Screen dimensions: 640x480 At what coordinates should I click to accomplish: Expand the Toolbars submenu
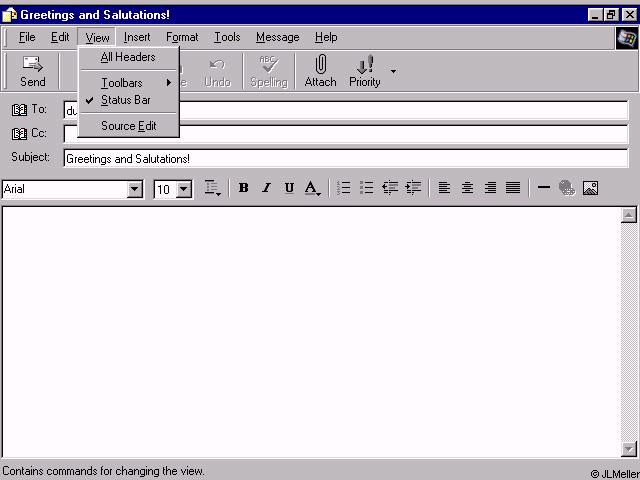[128, 83]
